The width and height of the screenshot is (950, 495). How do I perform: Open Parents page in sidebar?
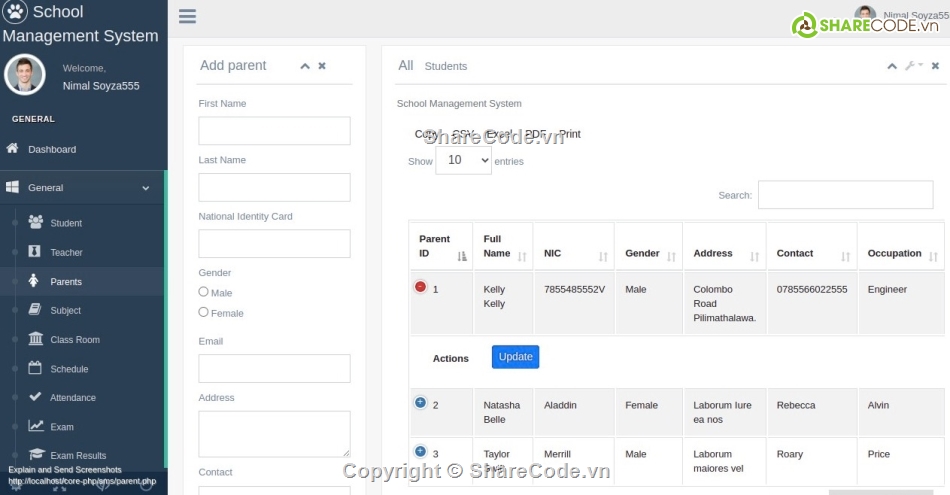(66, 282)
